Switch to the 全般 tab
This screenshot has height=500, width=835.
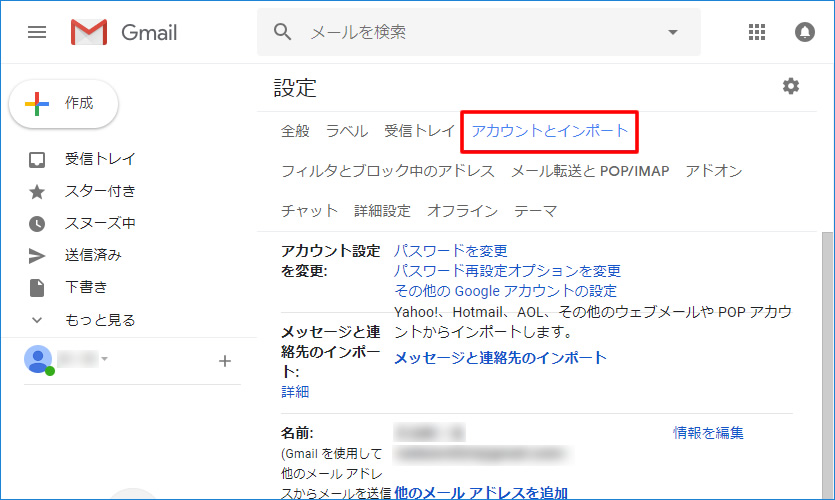(x=295, y=131)
